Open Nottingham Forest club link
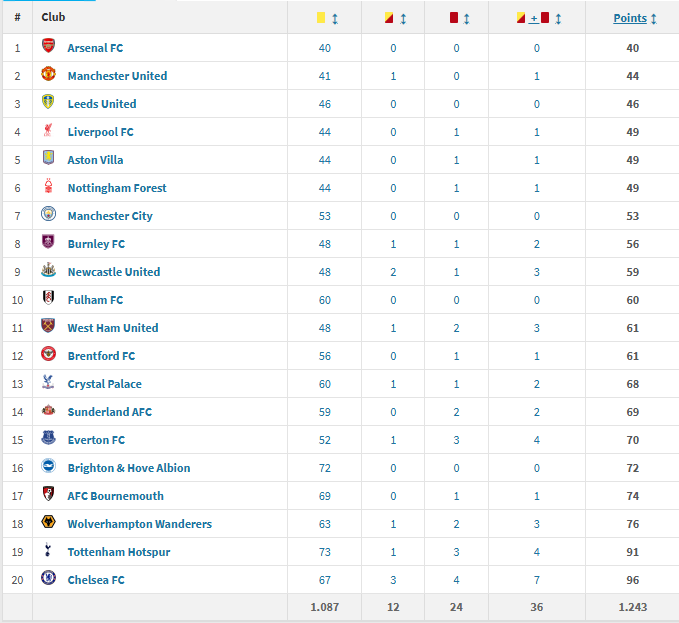 pyautogui.click(x=117, y=188)
